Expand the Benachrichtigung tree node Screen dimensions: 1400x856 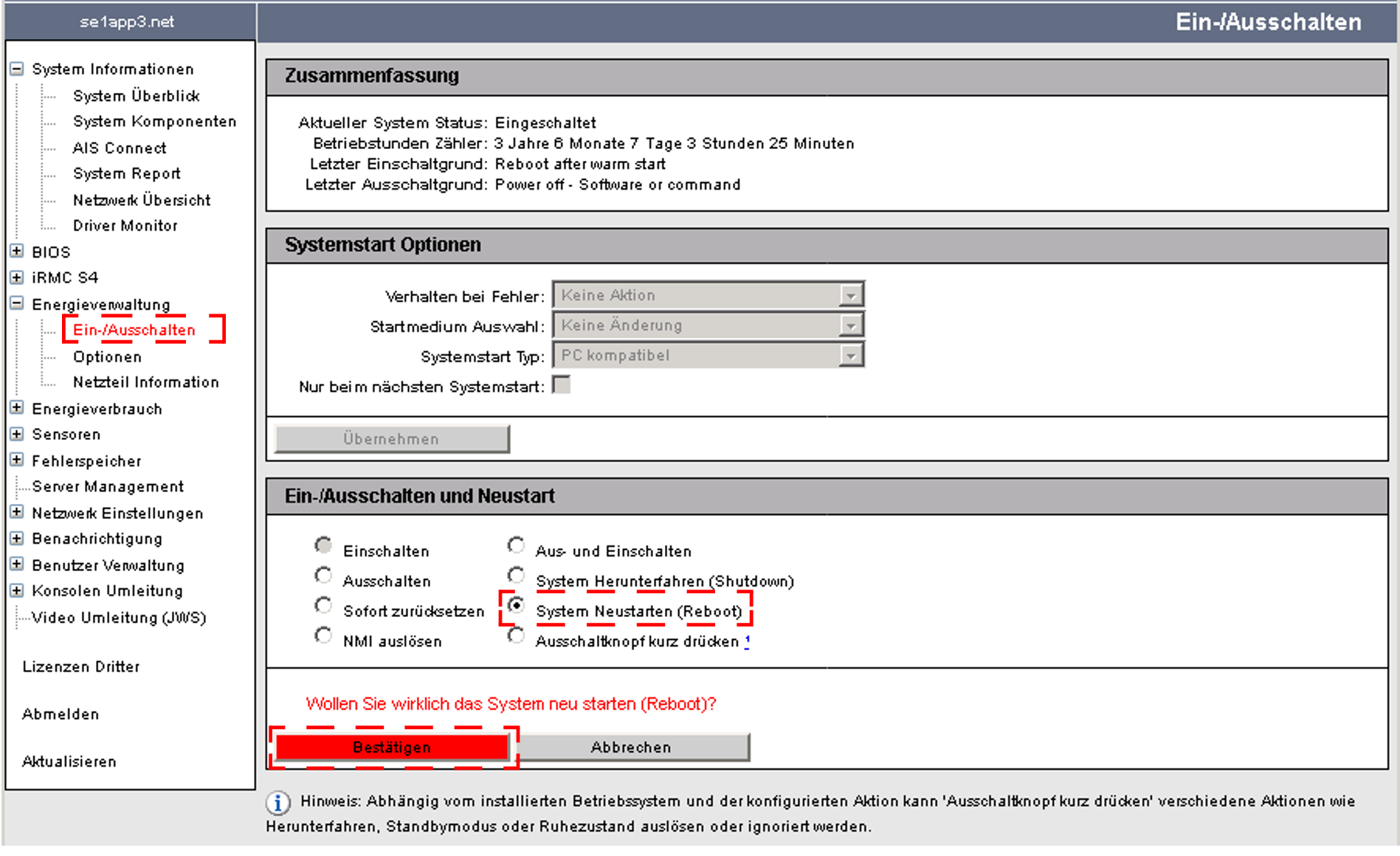16,539
